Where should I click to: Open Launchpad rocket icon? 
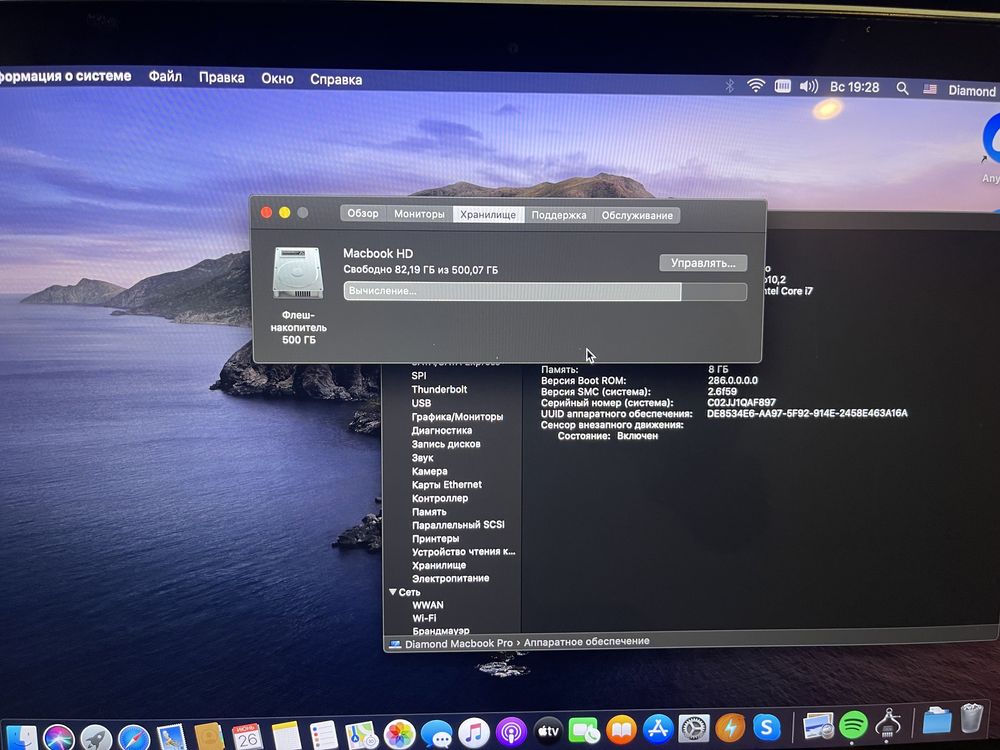(x=96, y=739)
